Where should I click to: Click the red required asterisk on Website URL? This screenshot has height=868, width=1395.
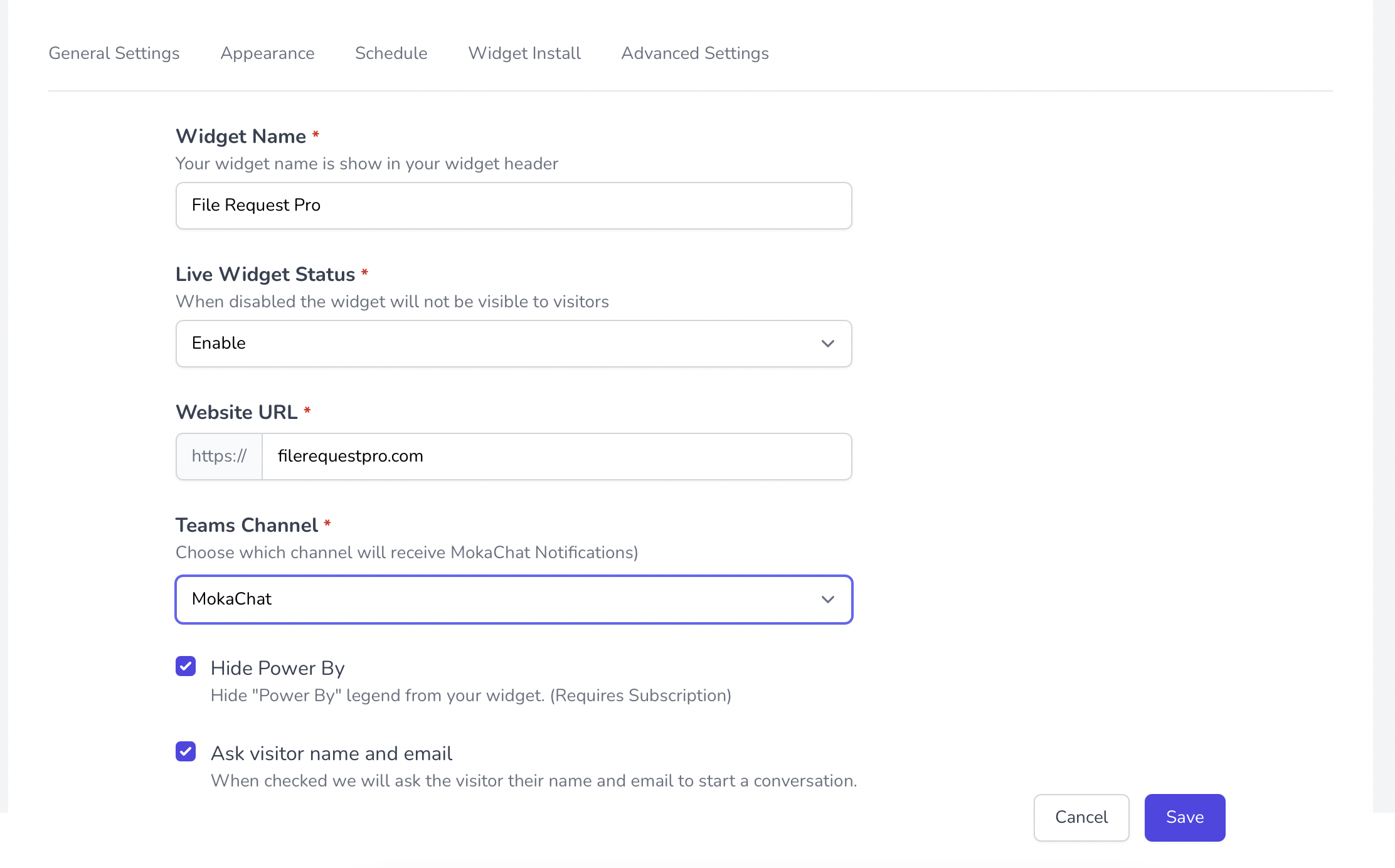(x=309, y=412)
